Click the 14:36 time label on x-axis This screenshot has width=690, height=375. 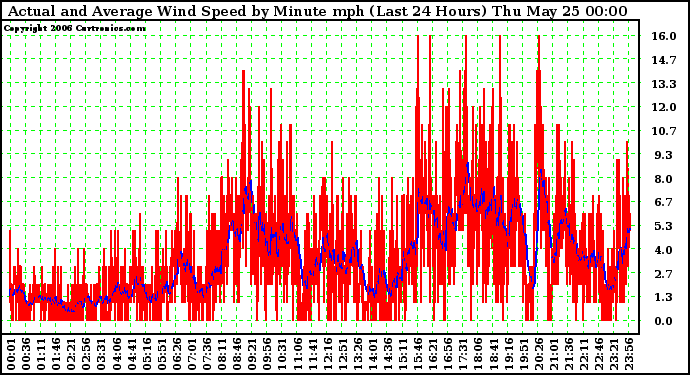tap(388, 354)
